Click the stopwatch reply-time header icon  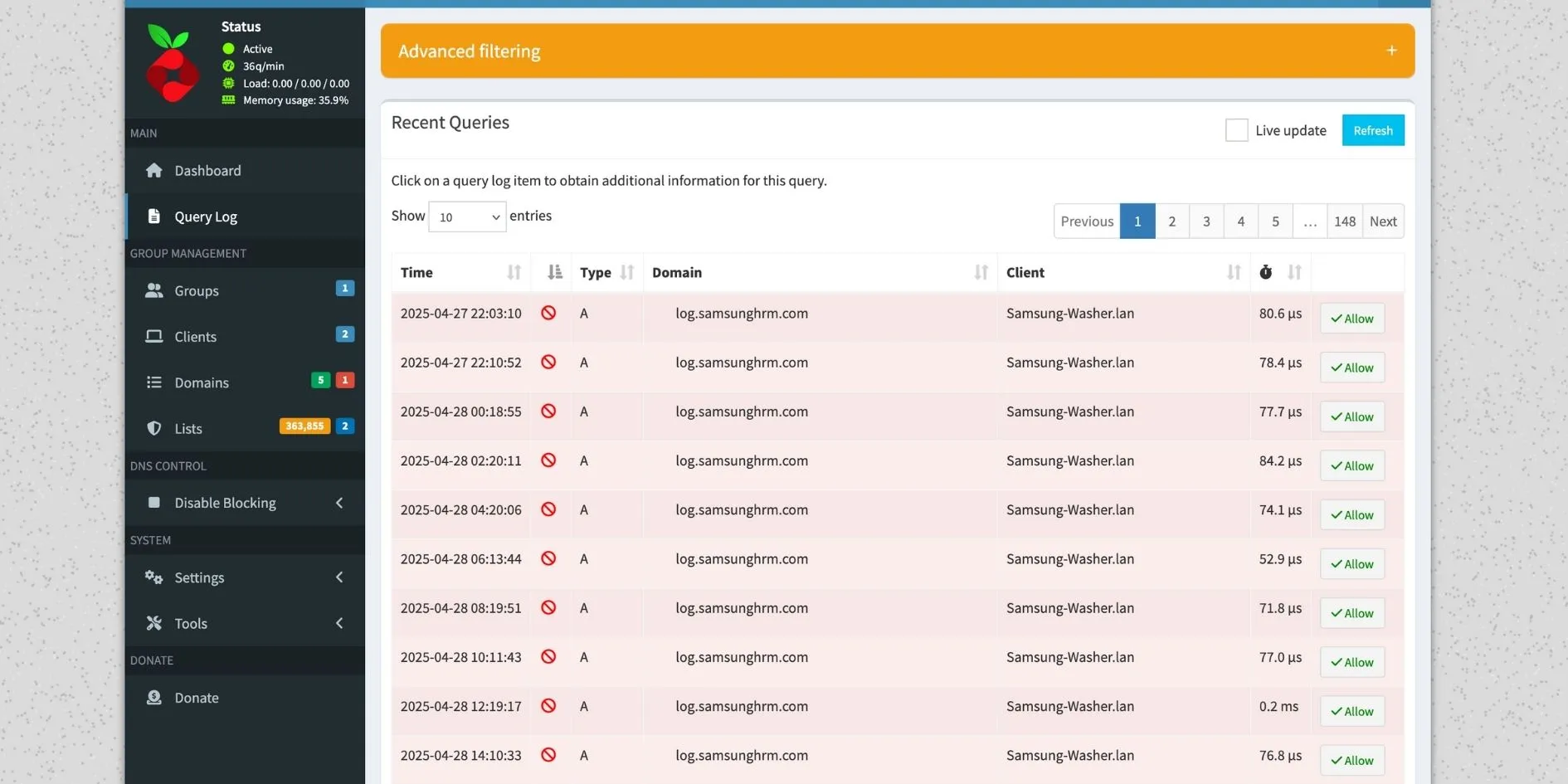[1265, 272]
